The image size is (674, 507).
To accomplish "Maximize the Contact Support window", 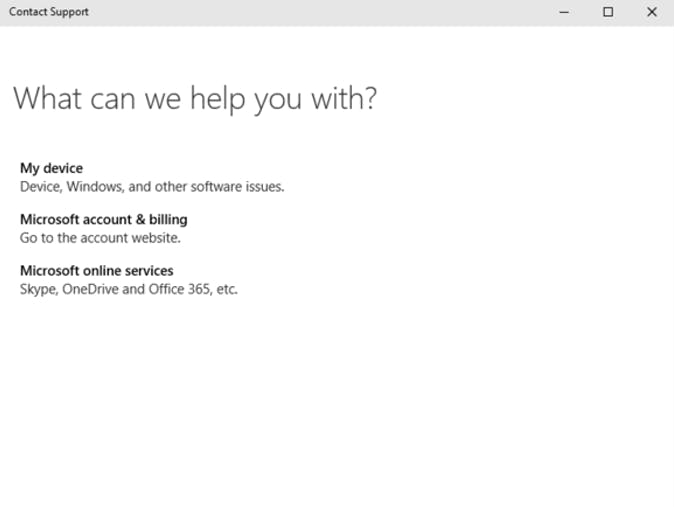I will (x=608, y=12).
